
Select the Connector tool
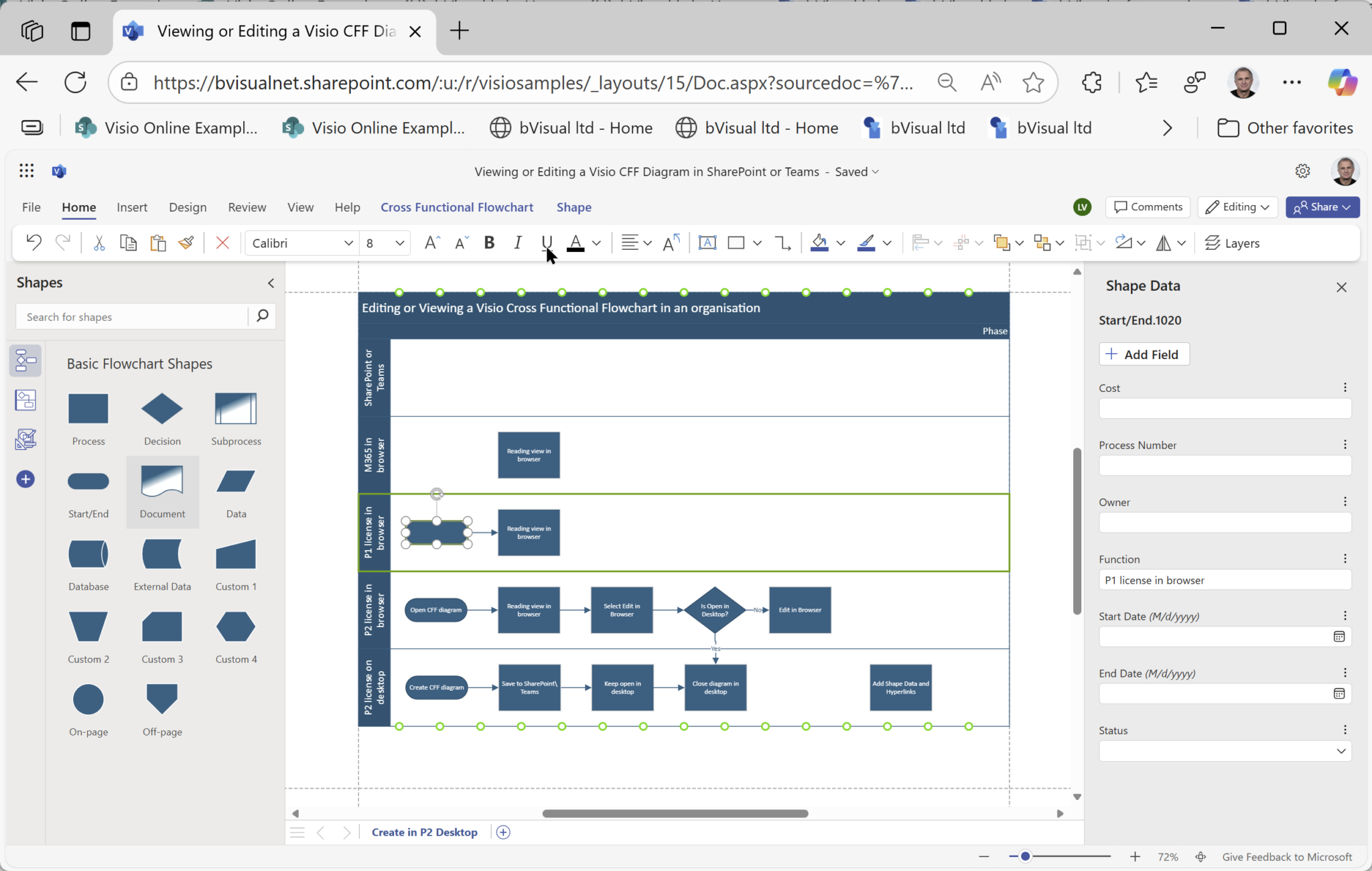tap(782, 243)
